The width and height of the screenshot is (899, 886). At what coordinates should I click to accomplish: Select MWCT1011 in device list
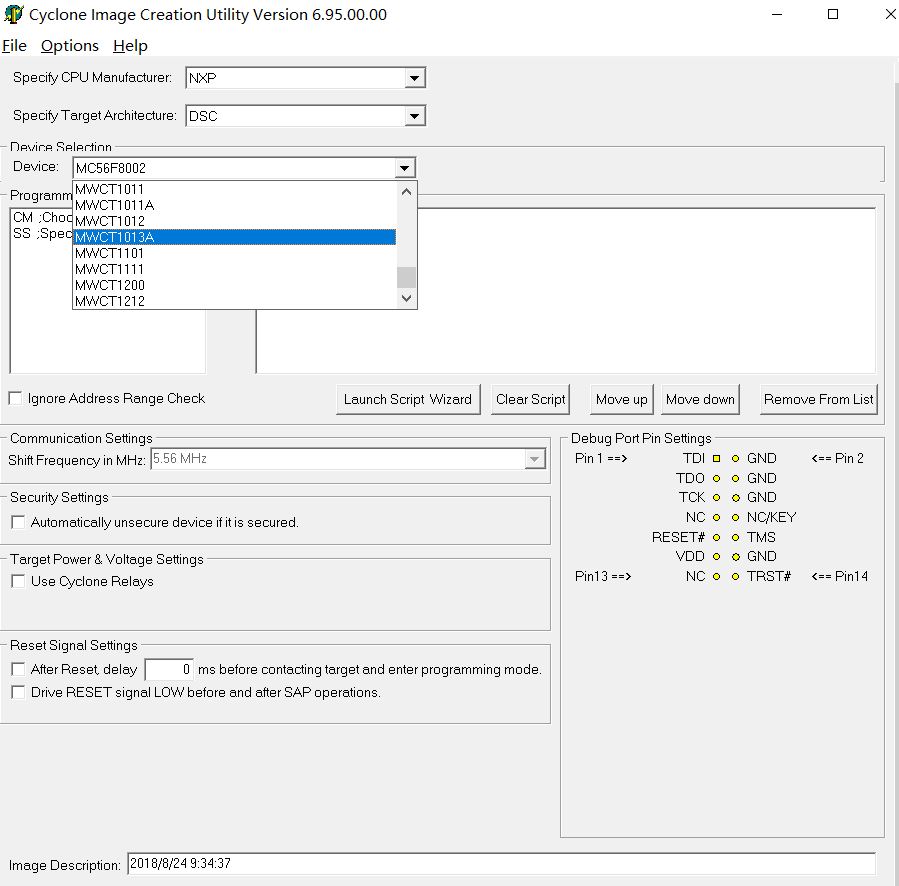click(234, 189)
